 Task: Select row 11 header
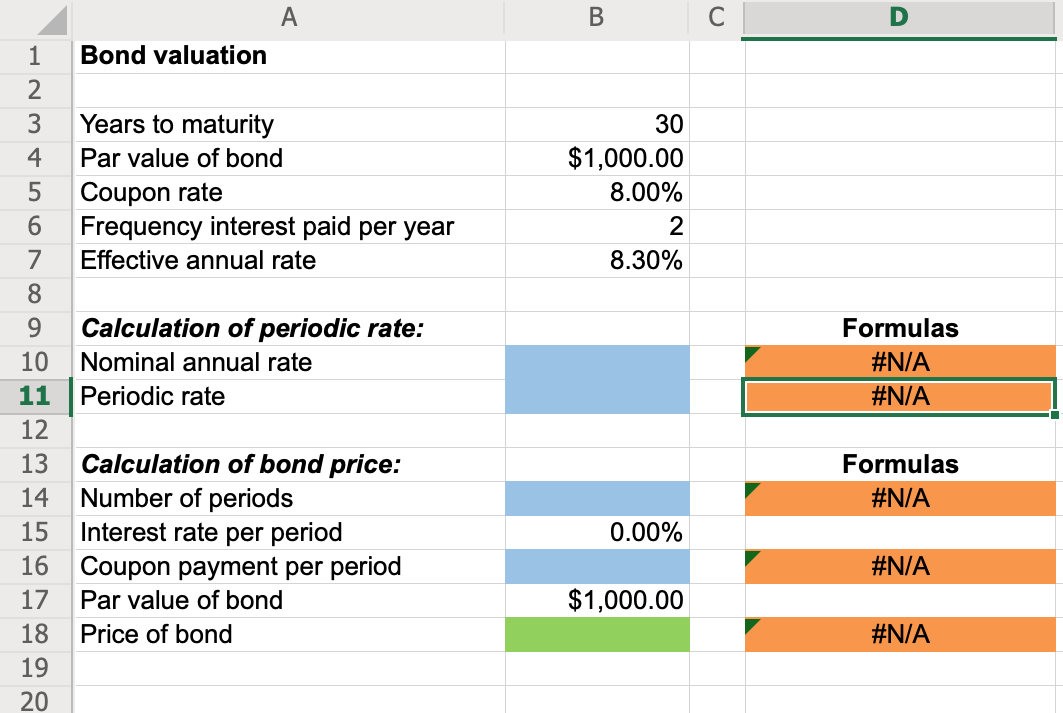click(35, 396)
